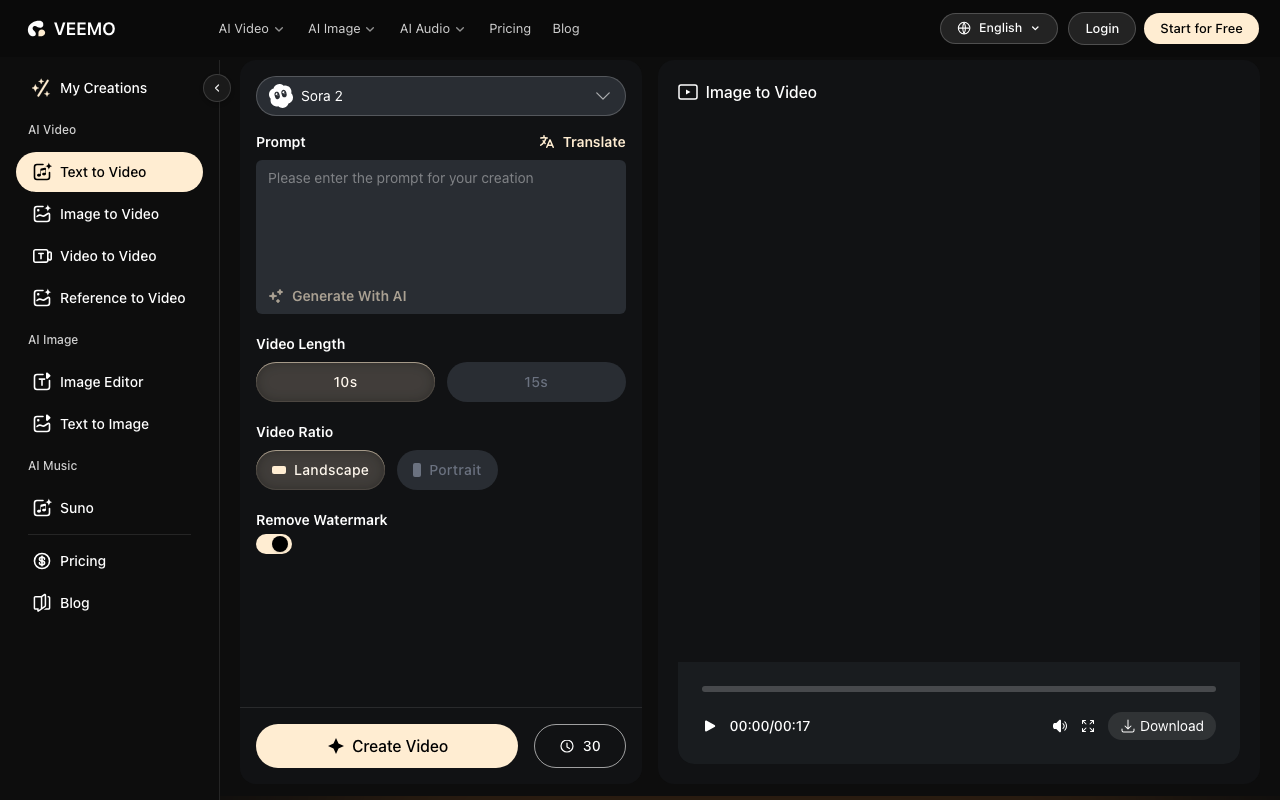The width and height of the screenshot is (1280, 800).
Task: Click the Translate icon above prompt
Action: tap(547, 142)
